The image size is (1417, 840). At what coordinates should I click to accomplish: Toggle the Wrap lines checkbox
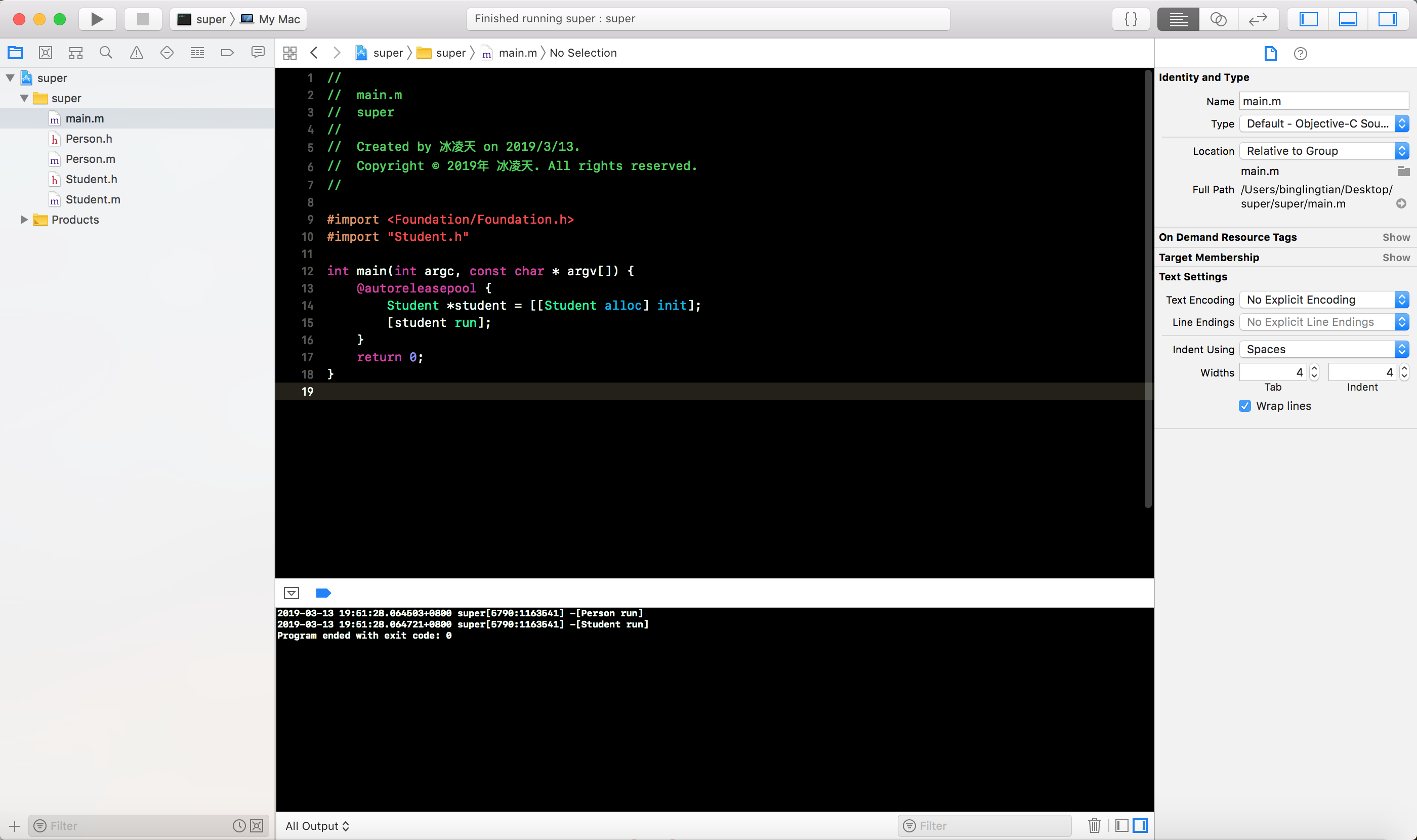point(1244,406)
